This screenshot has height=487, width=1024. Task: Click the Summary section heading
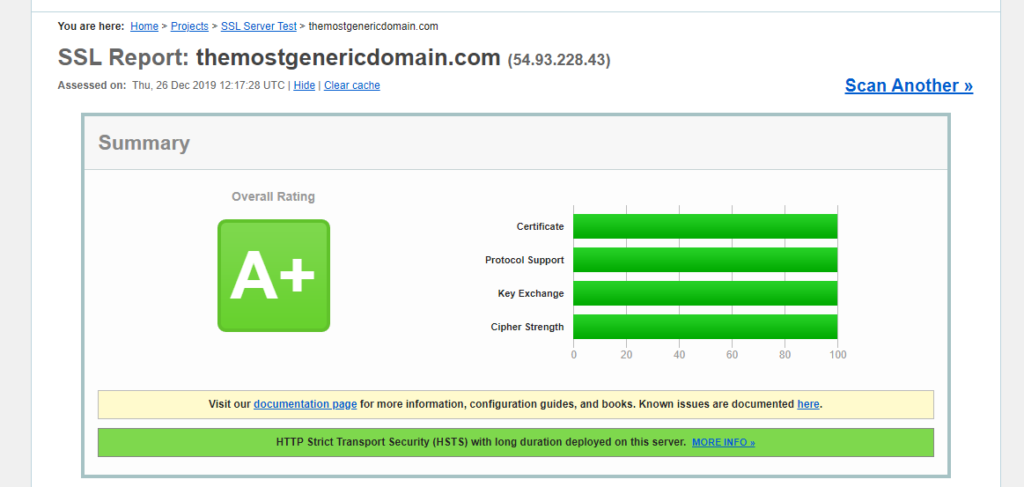[144, 143]
